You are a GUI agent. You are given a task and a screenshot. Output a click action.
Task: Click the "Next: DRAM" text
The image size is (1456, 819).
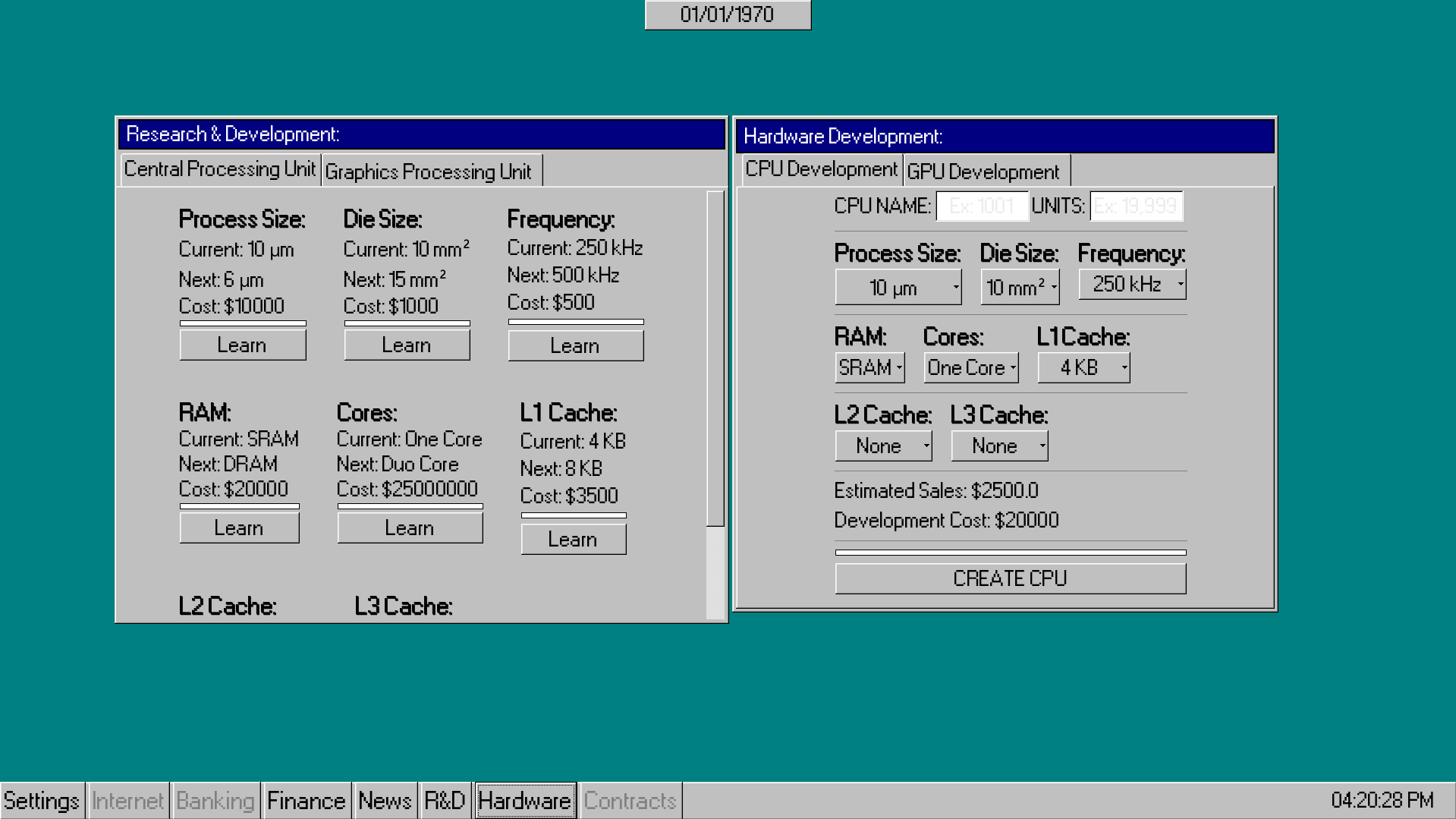pyautogui.click(x=228, y=465)
